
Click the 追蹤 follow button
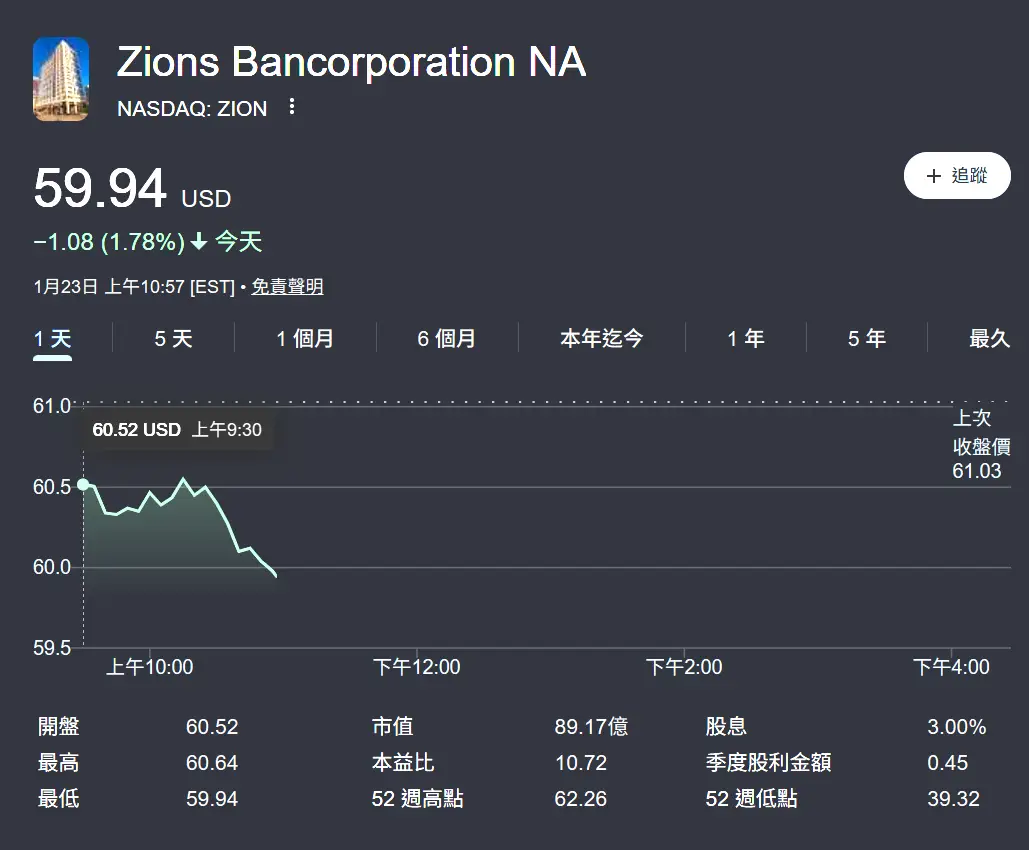click(x=957, y=176)
